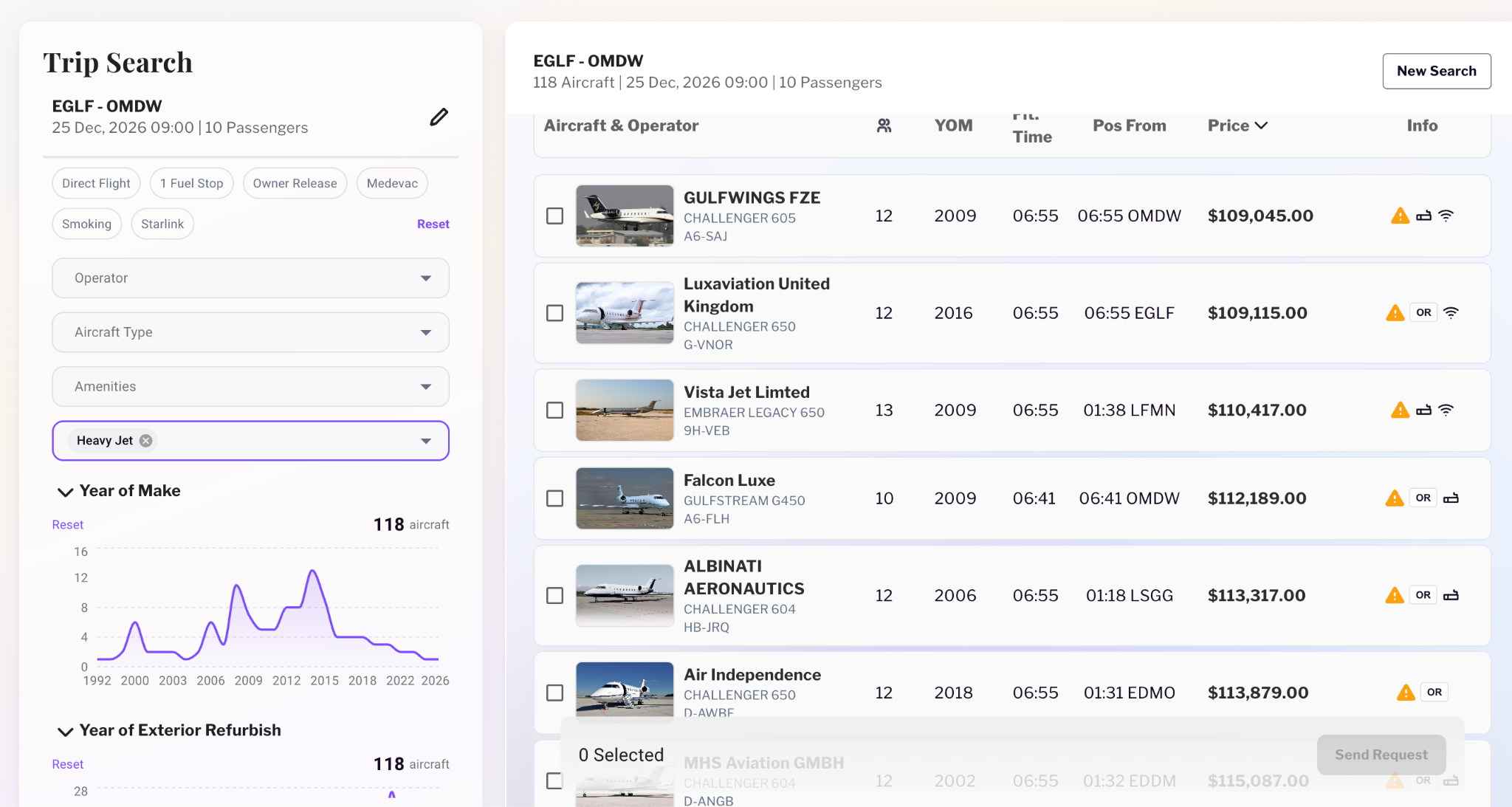This screenshot has height=807, width=1512.
Task: Click warning icon in GULFWINGS FZE row
Action: (1400, 216)
